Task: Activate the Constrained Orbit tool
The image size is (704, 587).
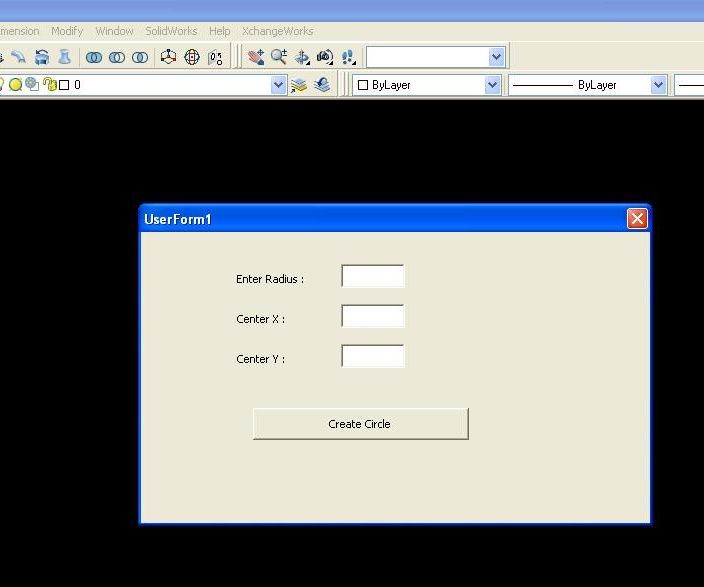Action: tap(302, 57)
